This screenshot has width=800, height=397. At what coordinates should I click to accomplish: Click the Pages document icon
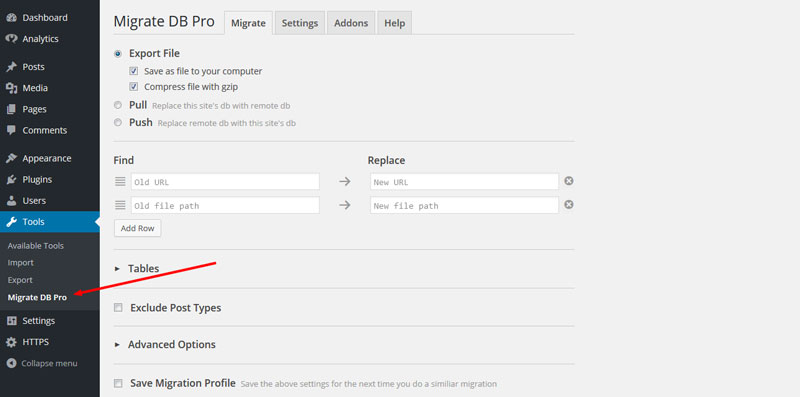[11, 109]
